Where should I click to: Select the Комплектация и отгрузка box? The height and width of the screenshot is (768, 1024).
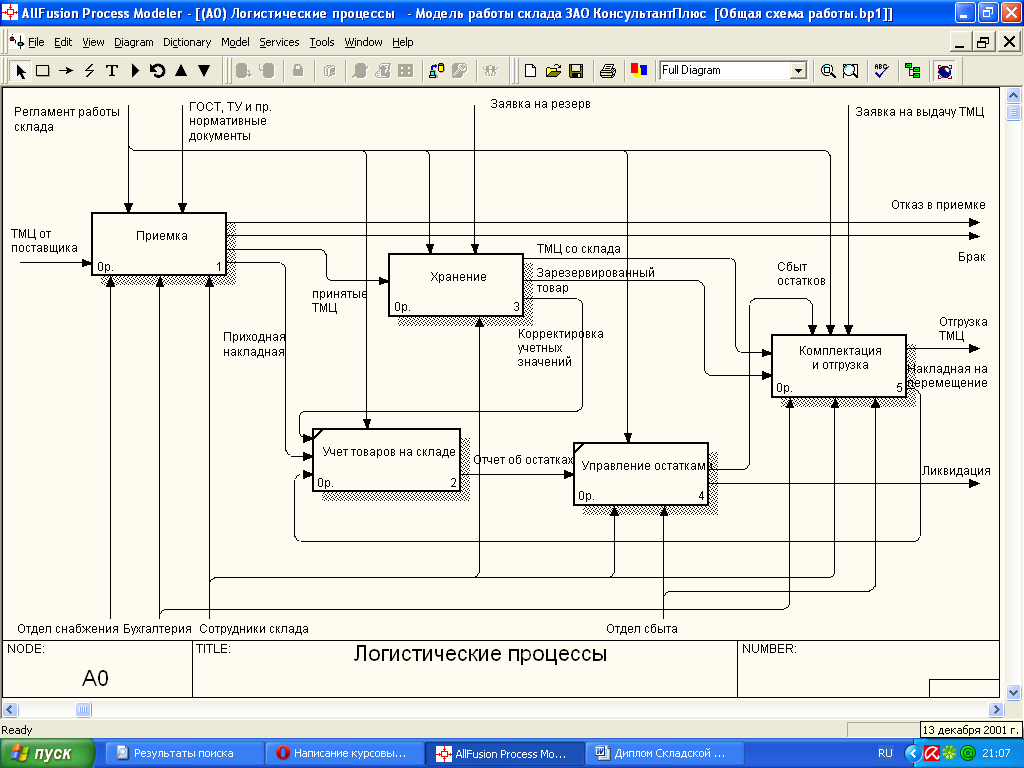pos(839,366)
